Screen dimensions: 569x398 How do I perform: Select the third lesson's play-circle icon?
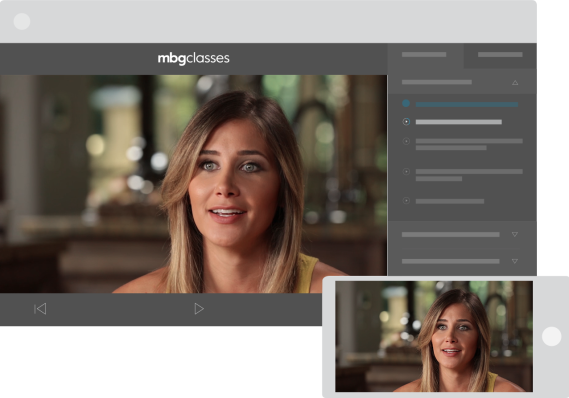coord(406,141)
